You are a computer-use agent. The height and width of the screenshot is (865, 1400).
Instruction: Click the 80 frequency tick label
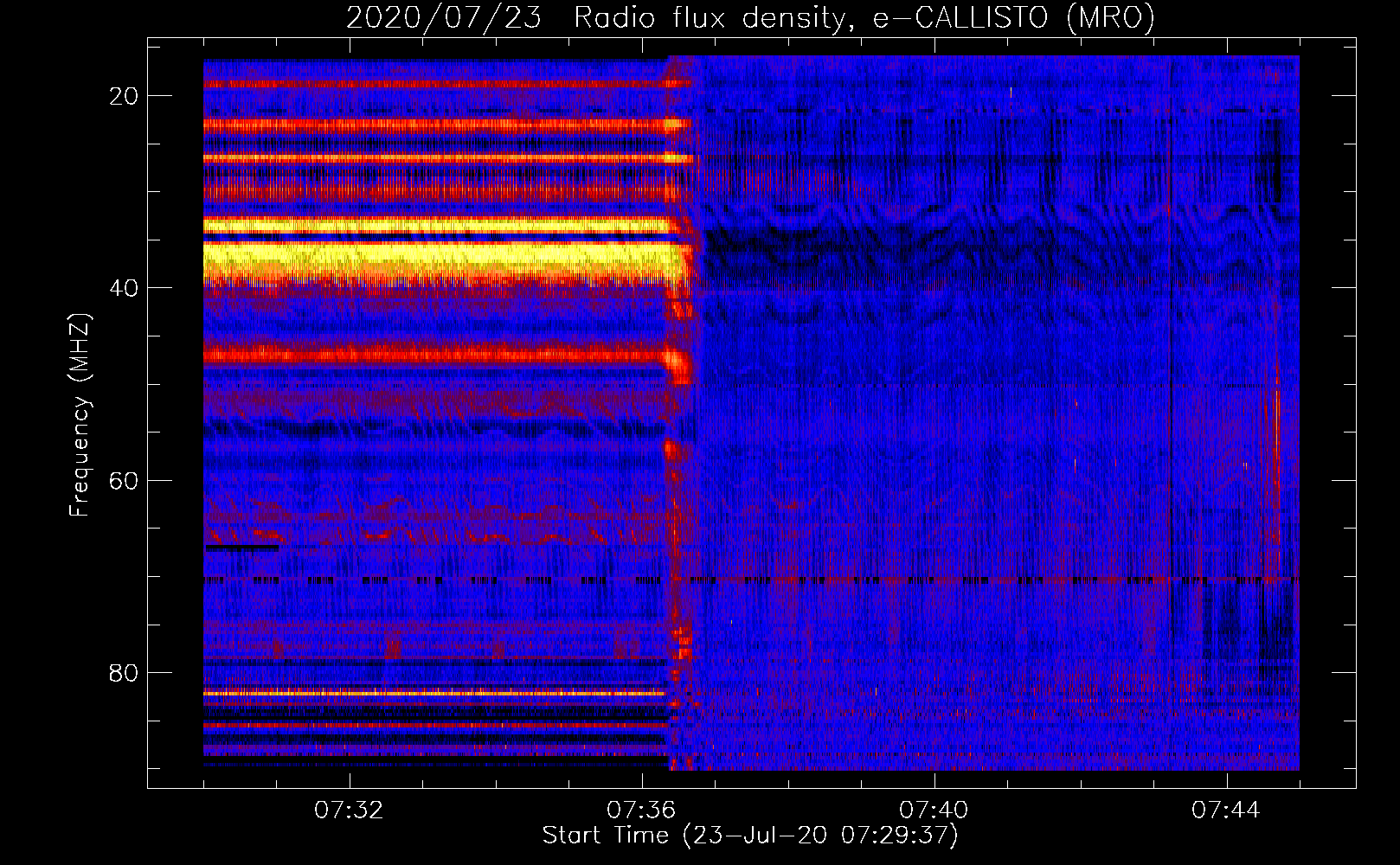(124, 672)
